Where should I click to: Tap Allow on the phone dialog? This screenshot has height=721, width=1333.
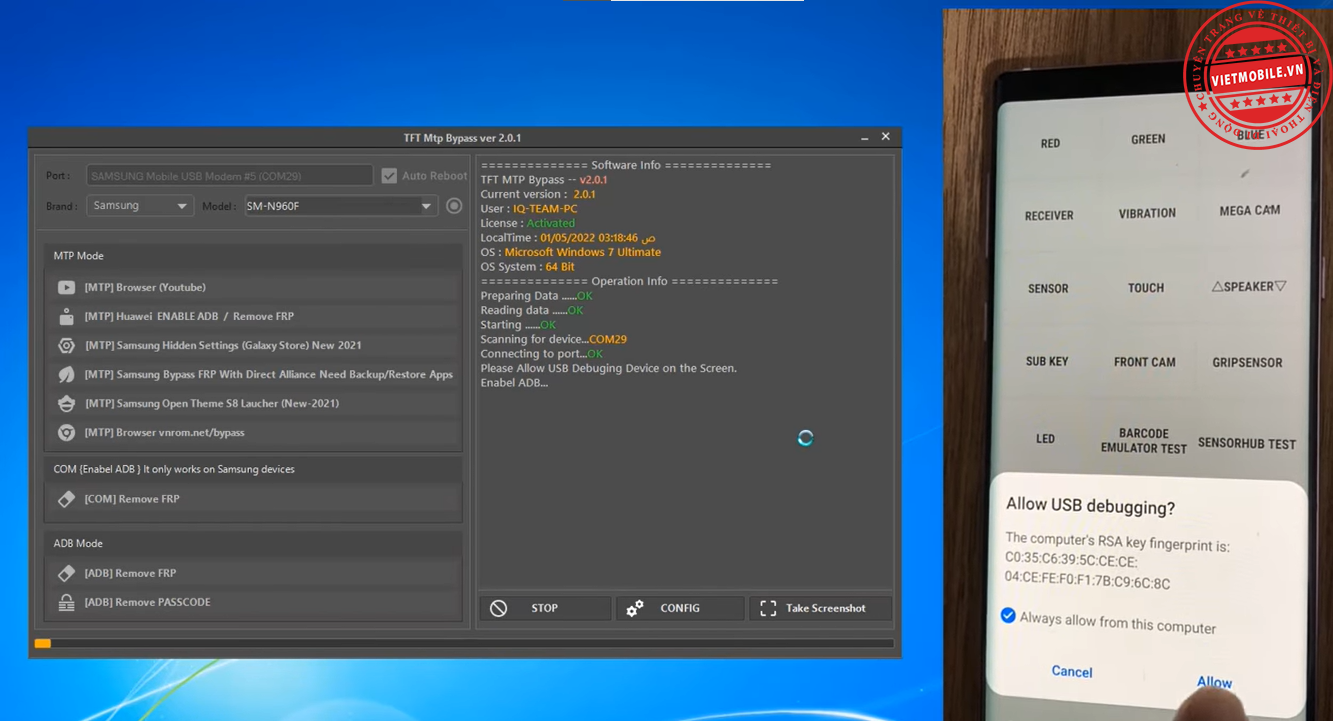click(1214, 682)
